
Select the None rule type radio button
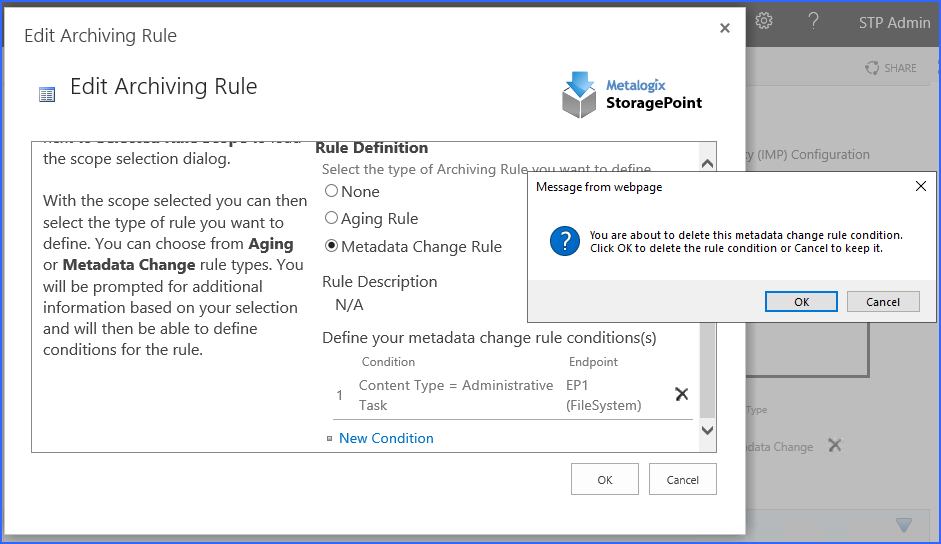[x=332, y=191]
